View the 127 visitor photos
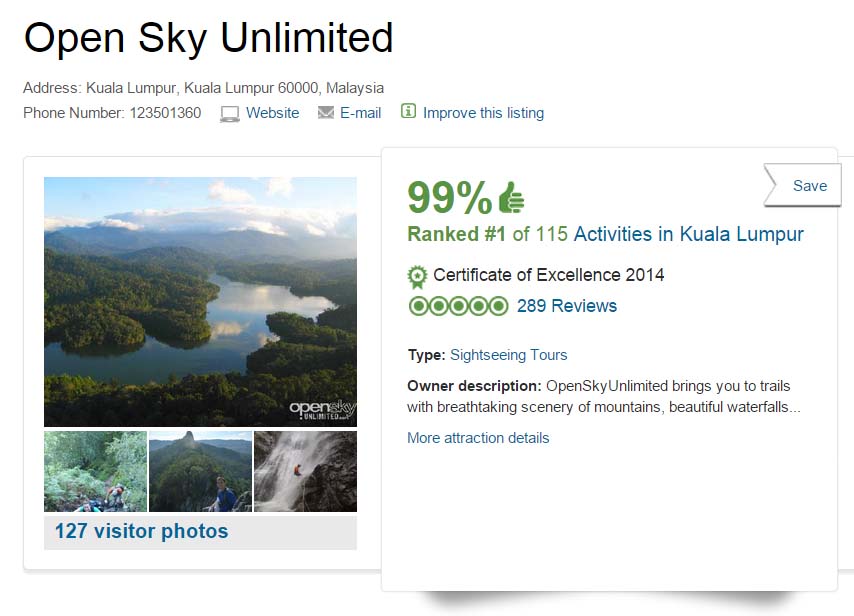The width and height of the screenshot is (854, 616). 141,531
